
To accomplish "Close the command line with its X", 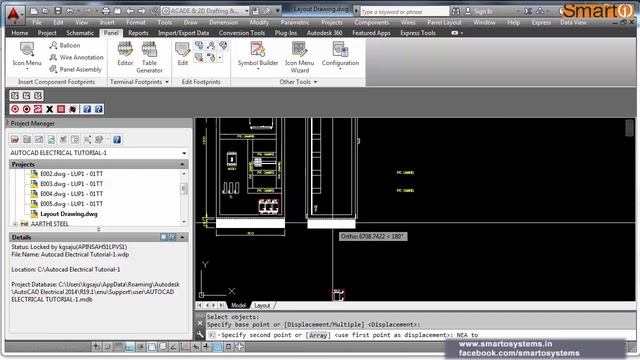I will pos(200,323).
